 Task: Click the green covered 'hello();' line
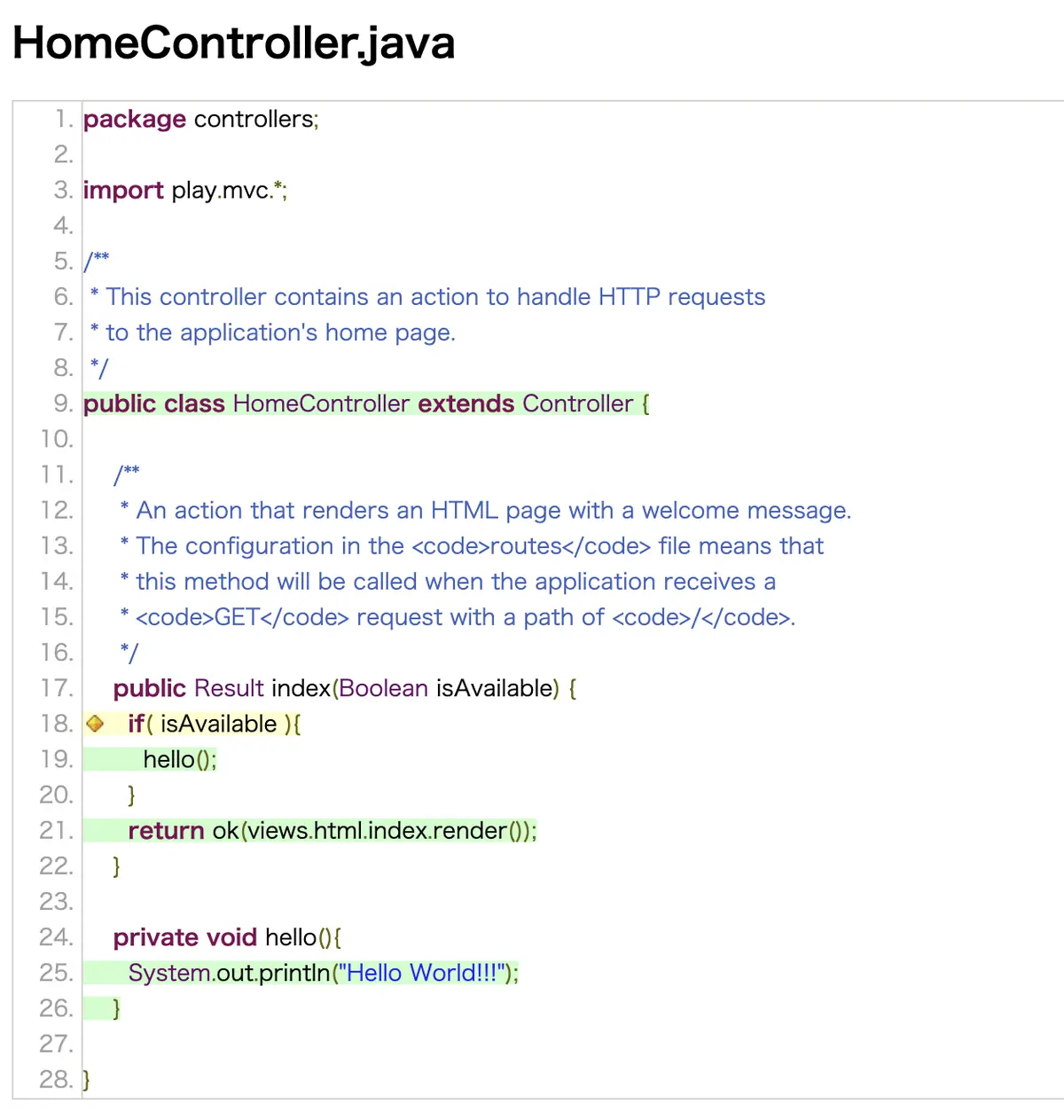tap(150, 759)
